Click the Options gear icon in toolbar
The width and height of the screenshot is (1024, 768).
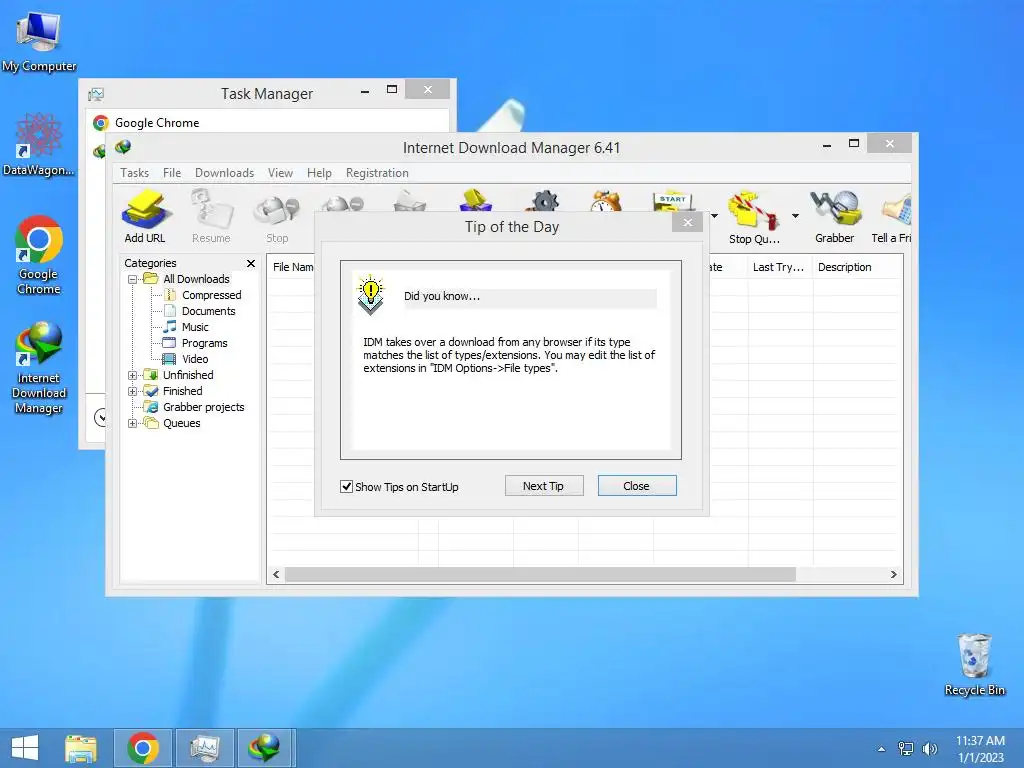tap(544, 201)
